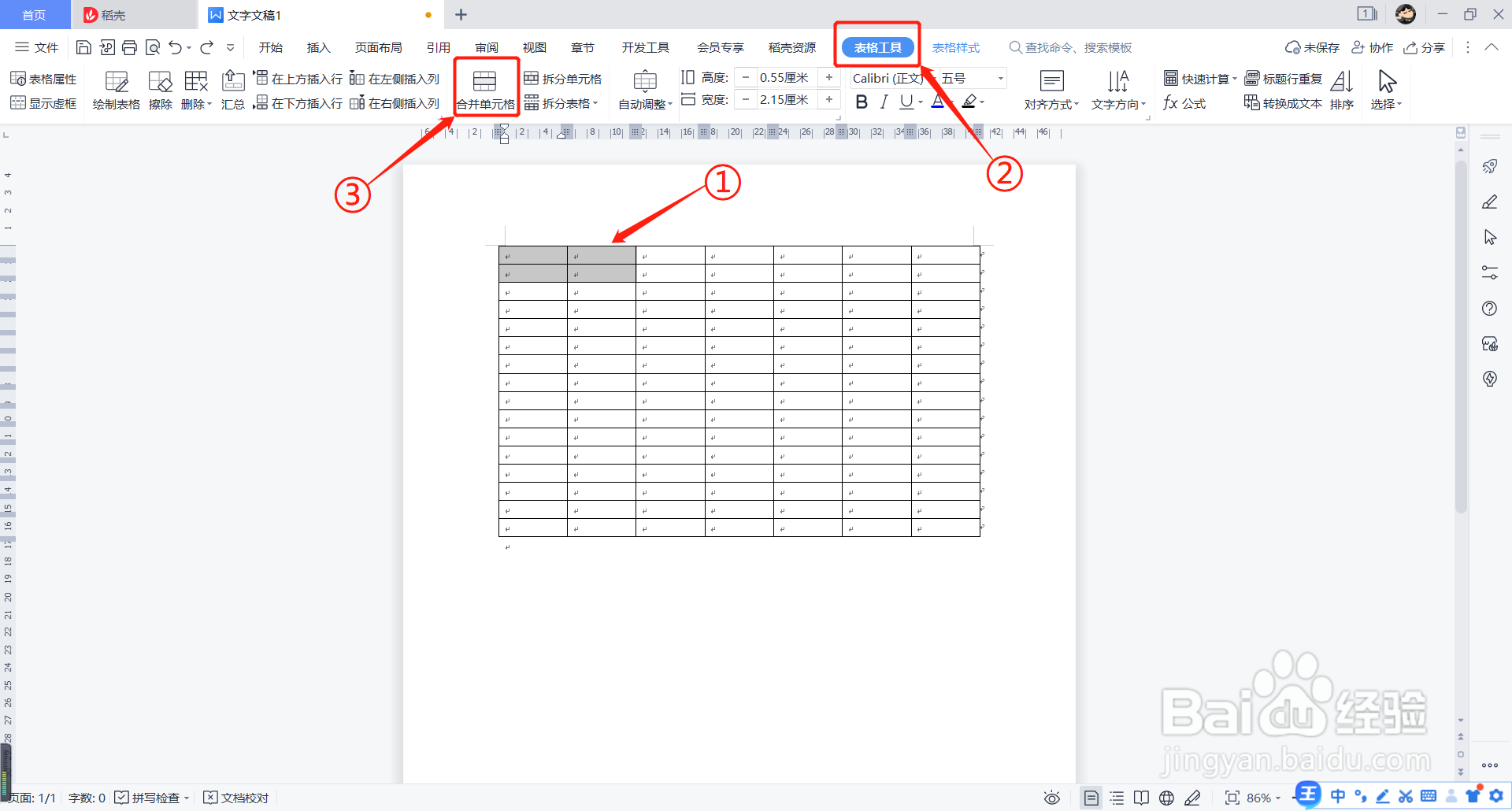
Task: Click the highlight color marker button
Action: point(969,102)
